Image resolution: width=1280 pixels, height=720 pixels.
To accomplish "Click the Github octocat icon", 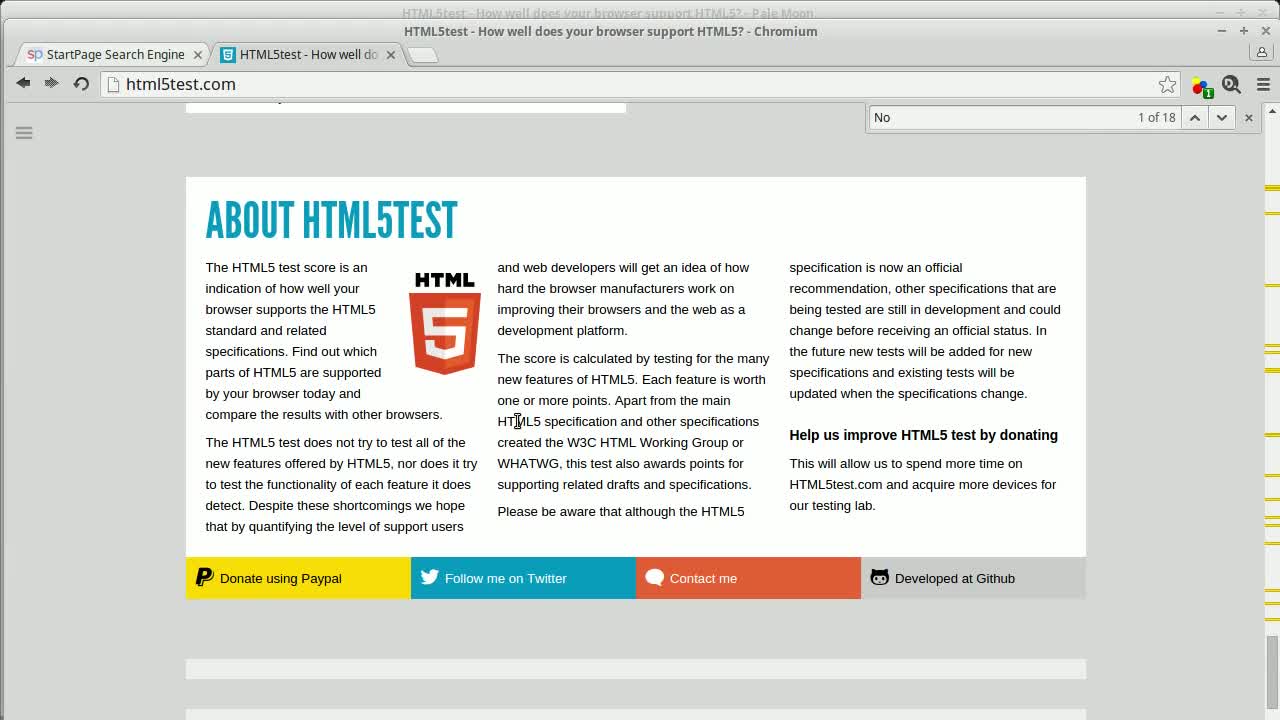I will pos(880,577).
